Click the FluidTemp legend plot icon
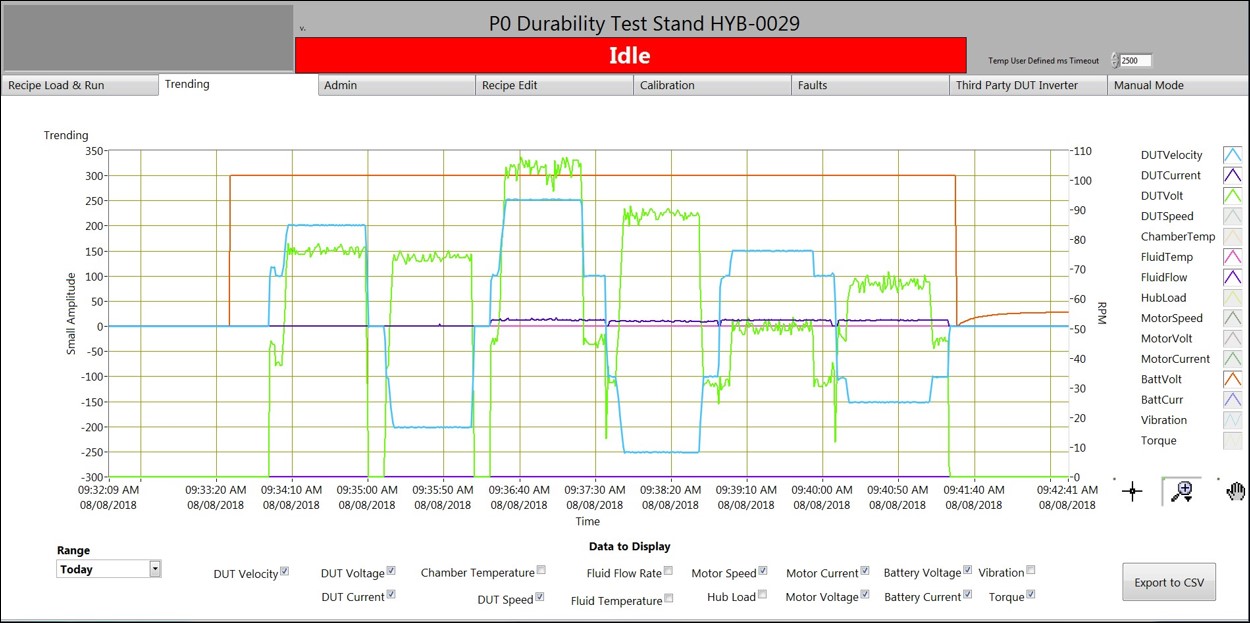1250x623 pixels. click(1231, 257)
